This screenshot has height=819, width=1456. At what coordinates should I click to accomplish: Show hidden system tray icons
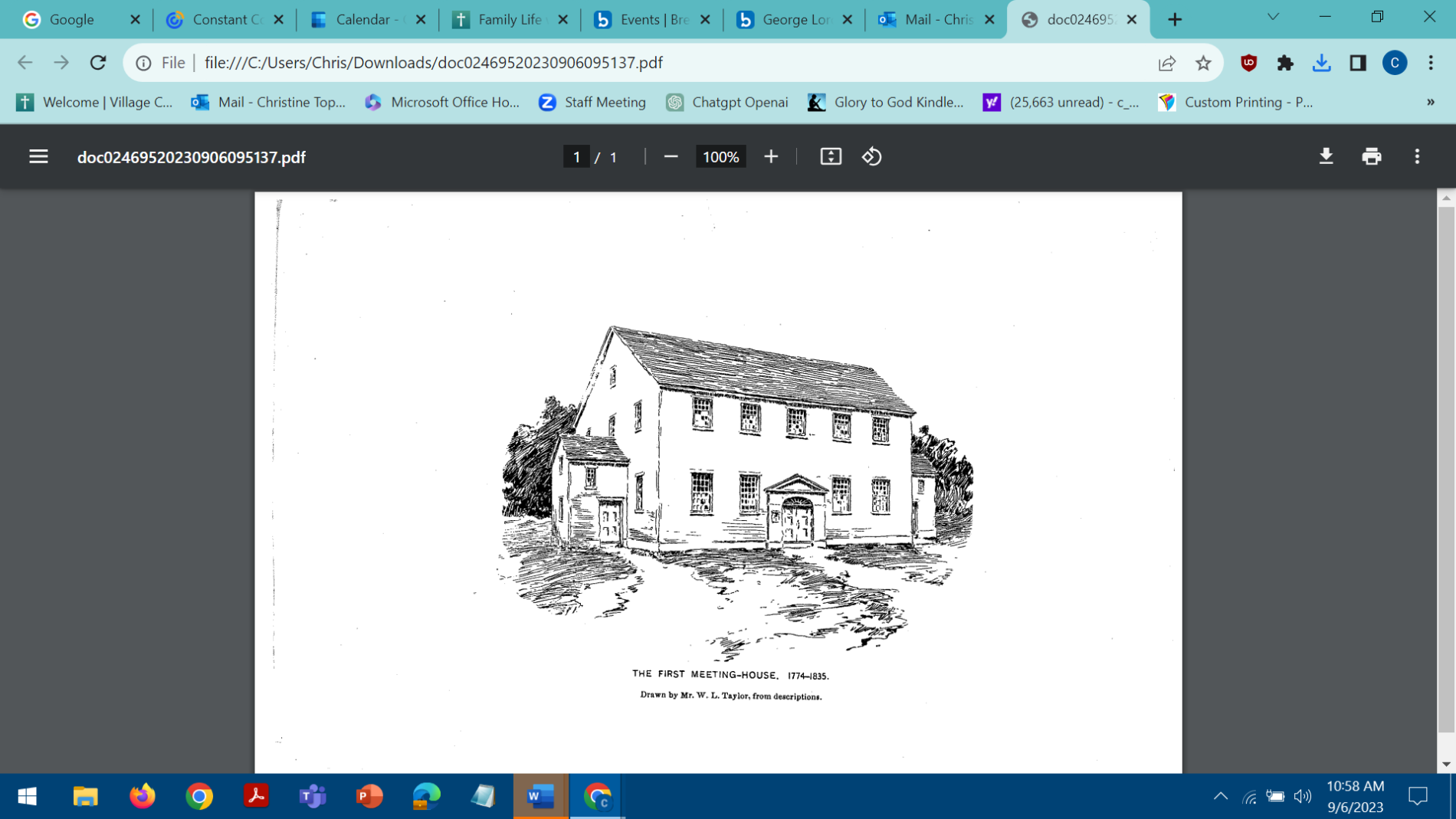[1220, 797]
